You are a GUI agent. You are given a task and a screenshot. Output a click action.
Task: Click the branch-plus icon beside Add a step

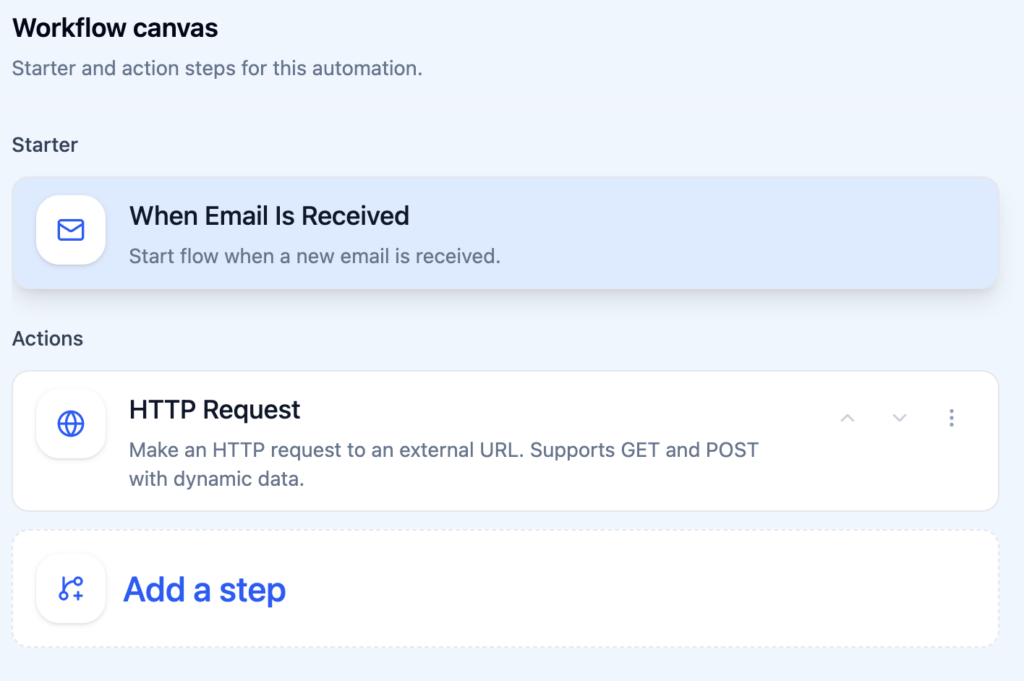coord(71,589)
